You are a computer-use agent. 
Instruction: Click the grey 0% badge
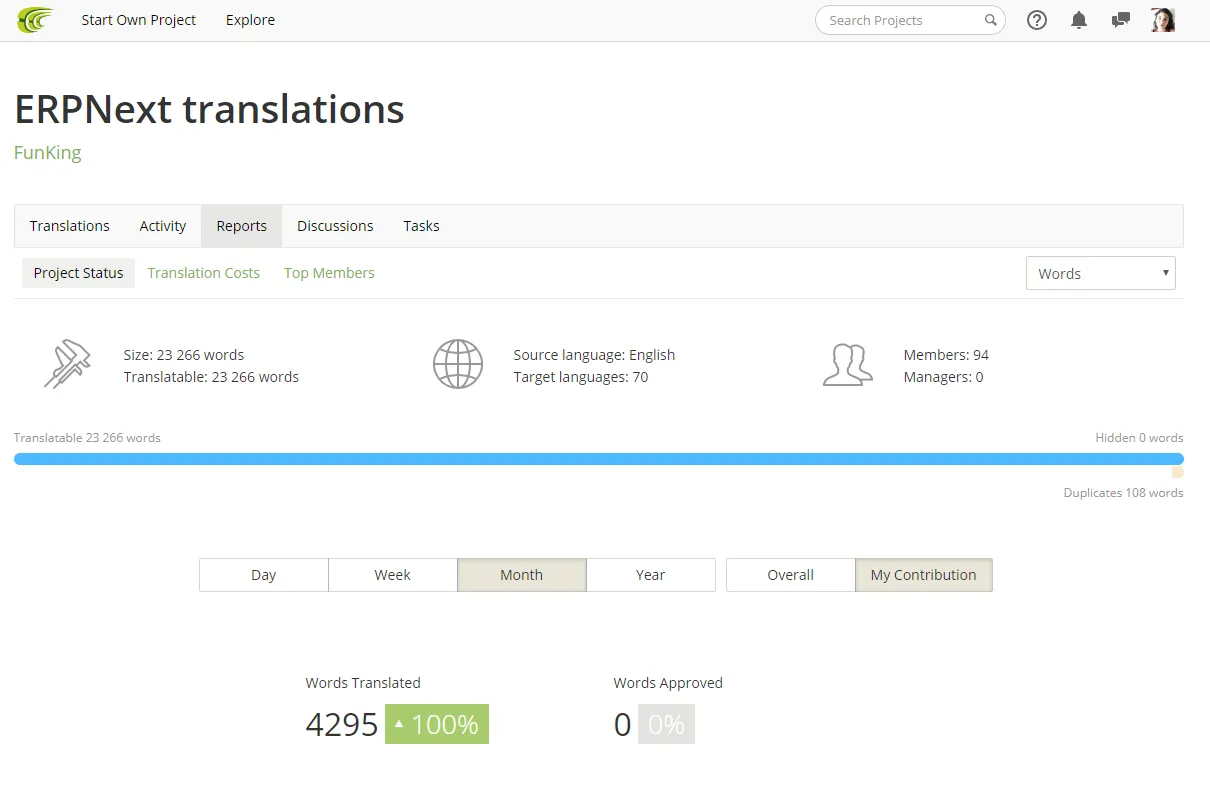pyautogui.click(x=666, y=724)
